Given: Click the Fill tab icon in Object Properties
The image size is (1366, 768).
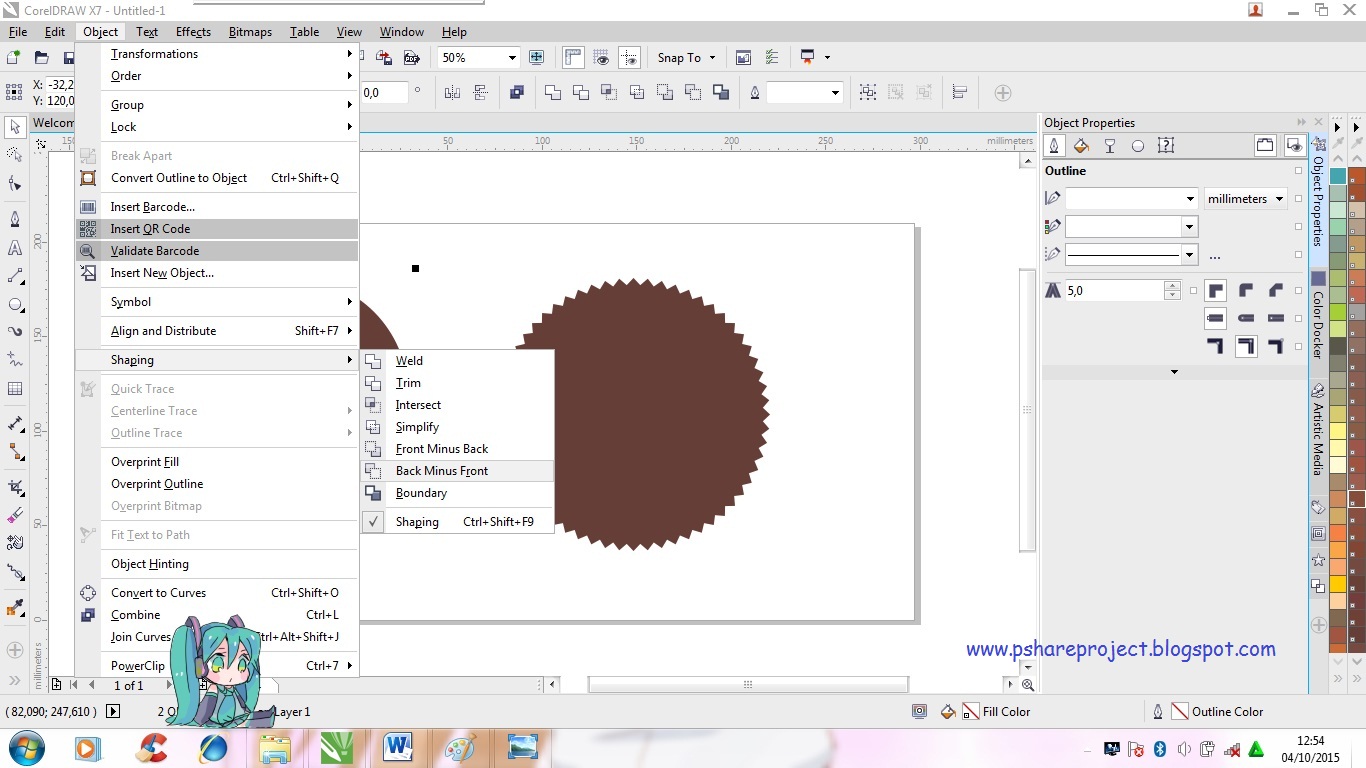Looking at the screenshot, I should (1081, 146).
